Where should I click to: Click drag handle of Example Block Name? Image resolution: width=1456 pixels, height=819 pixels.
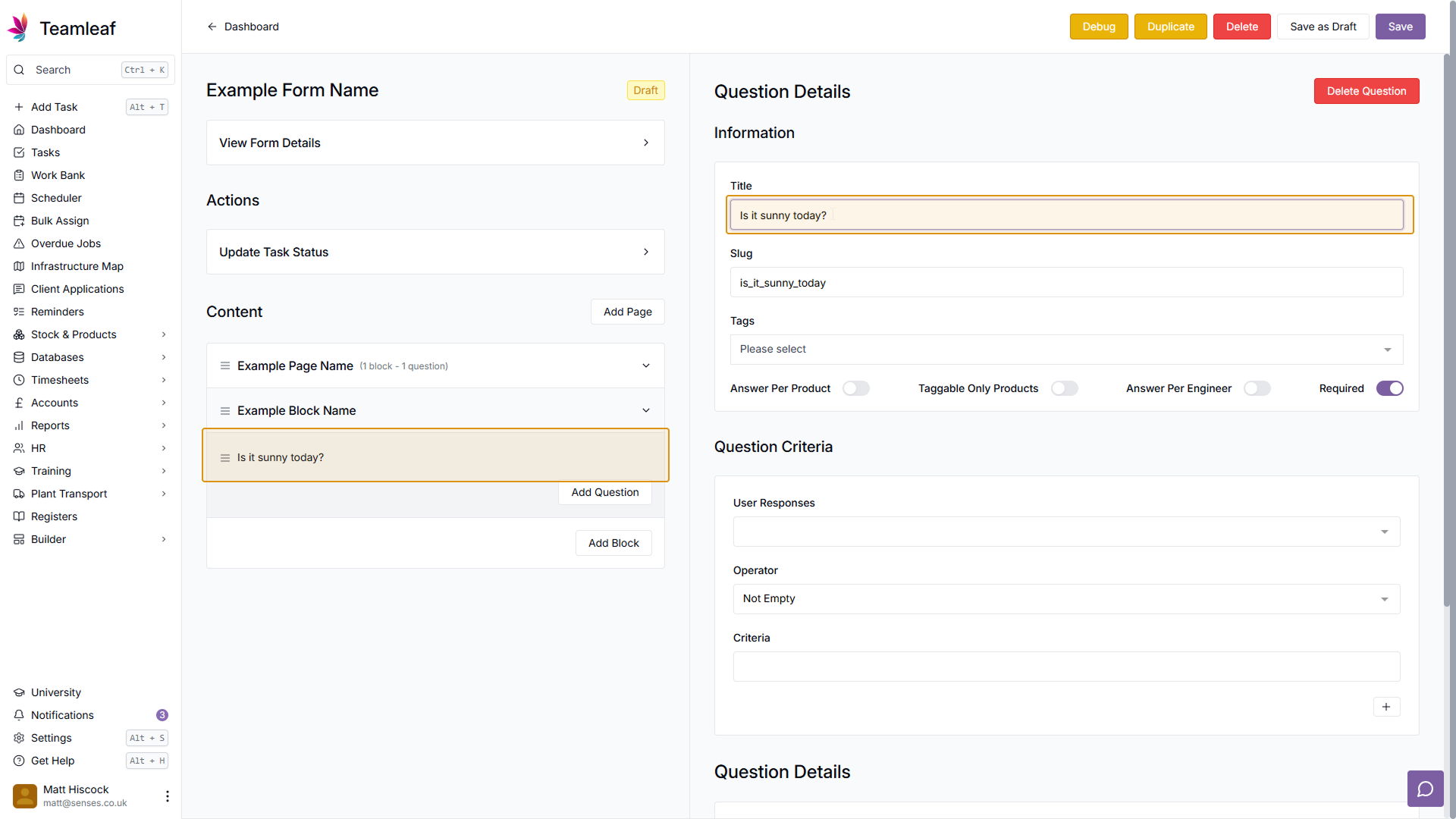tap(225, 411)
